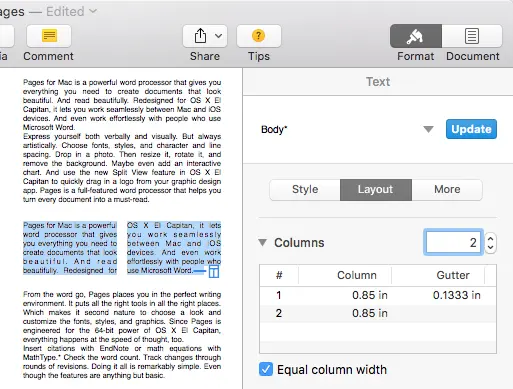Image resolution: width=513 pixels, height=389 pixels.
Task: Select the Format paintbrush icon
Action: point(415,36)
